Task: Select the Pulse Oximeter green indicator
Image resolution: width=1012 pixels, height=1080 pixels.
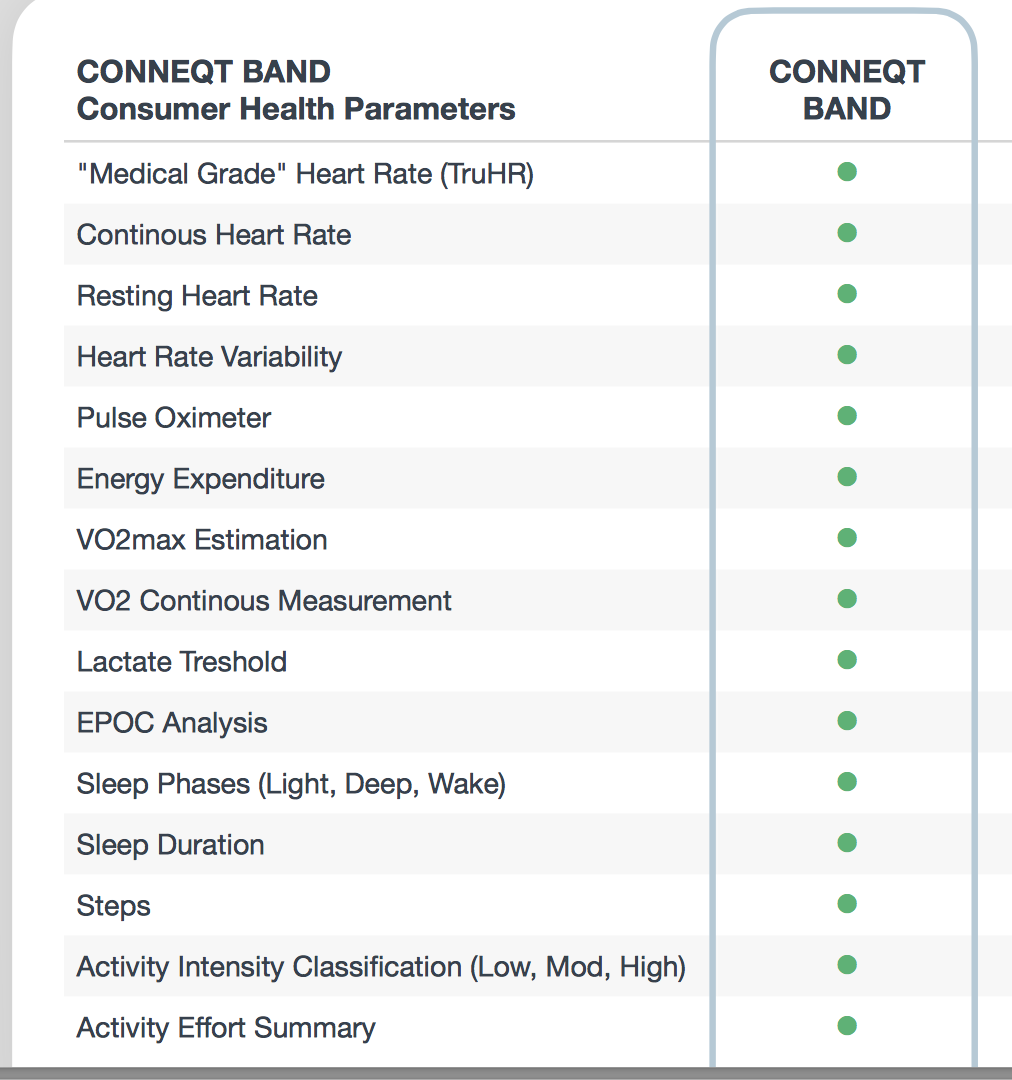Action: click(x=847, y=415)
